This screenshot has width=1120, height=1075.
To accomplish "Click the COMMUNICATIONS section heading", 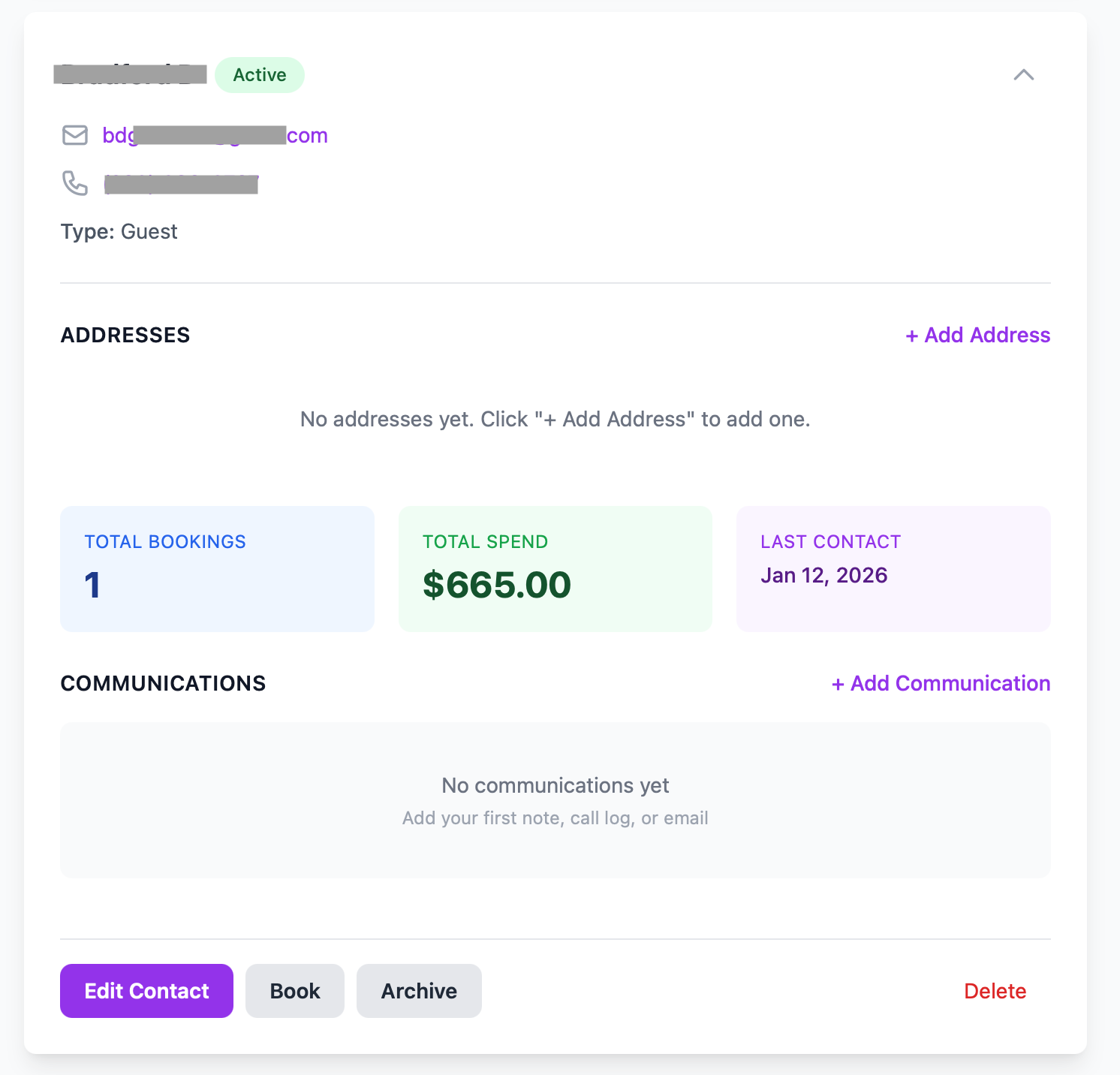I will [163, 683].
